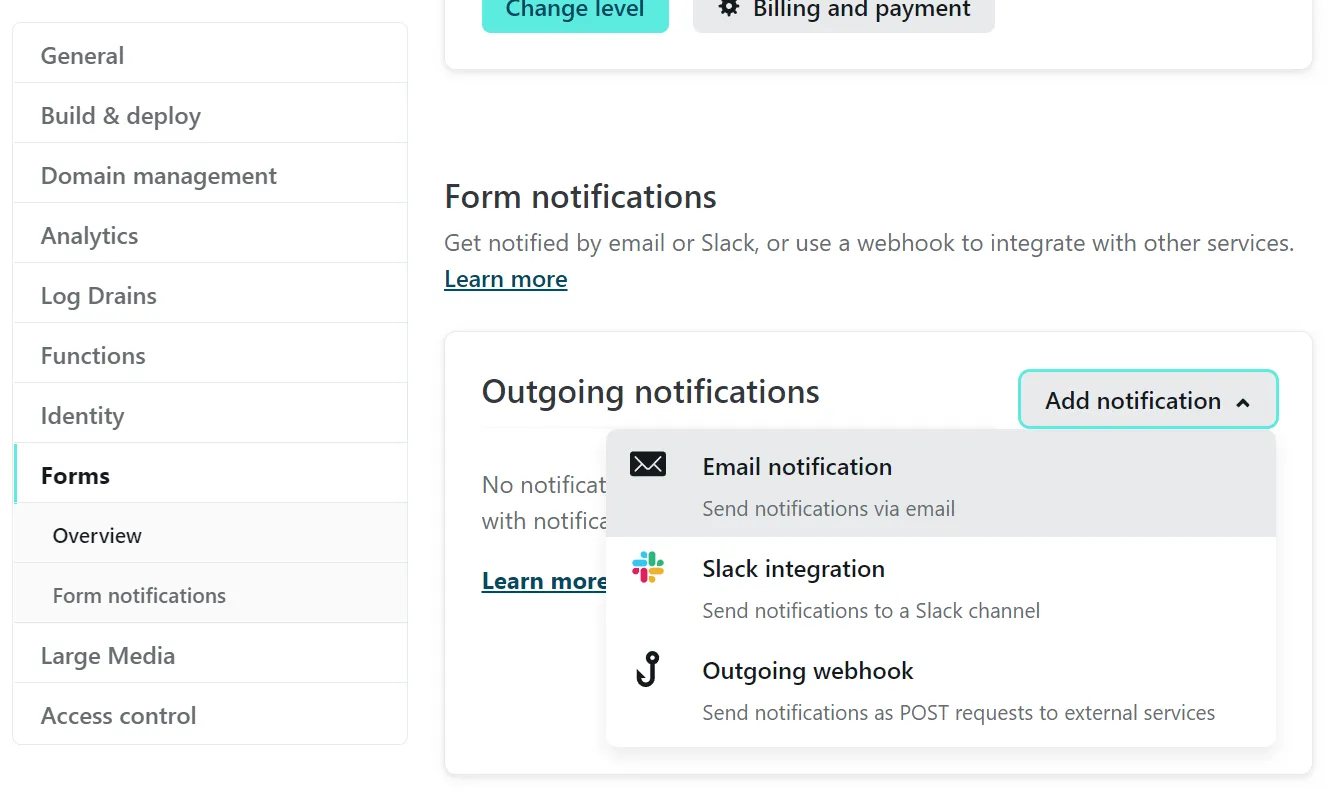Click the gear icon on Billing and payment
Viewport: 1333px width, 792px height.
(x=729, y=9)
